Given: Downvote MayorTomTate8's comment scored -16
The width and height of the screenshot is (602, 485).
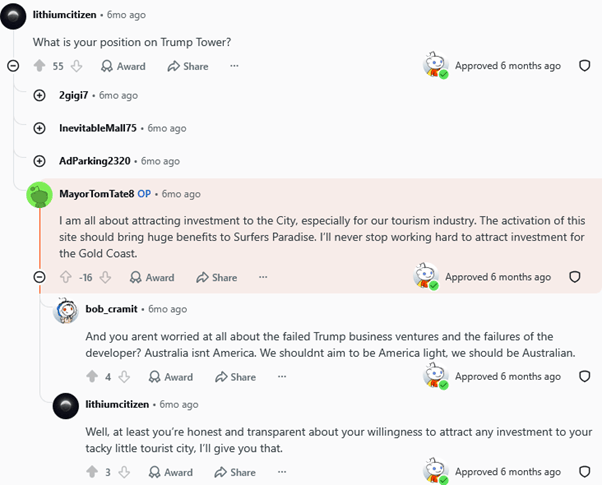Looking at the screenshot, I should (x=105, y=277).
